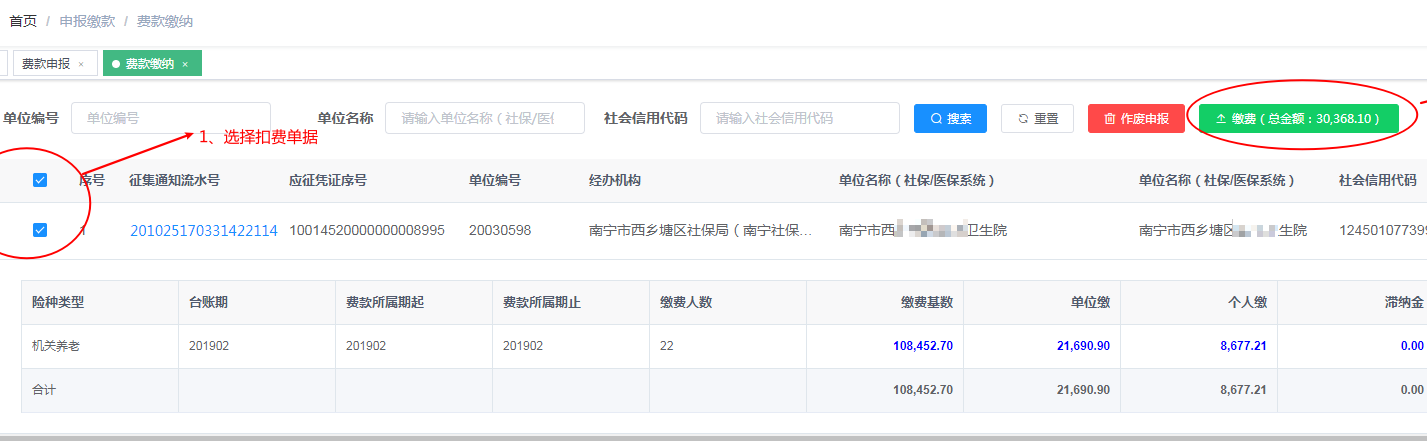Close the 费款缴纳 tab with its x
The width and height of the screenshot is (1427, 441).
tap(185, 64)
